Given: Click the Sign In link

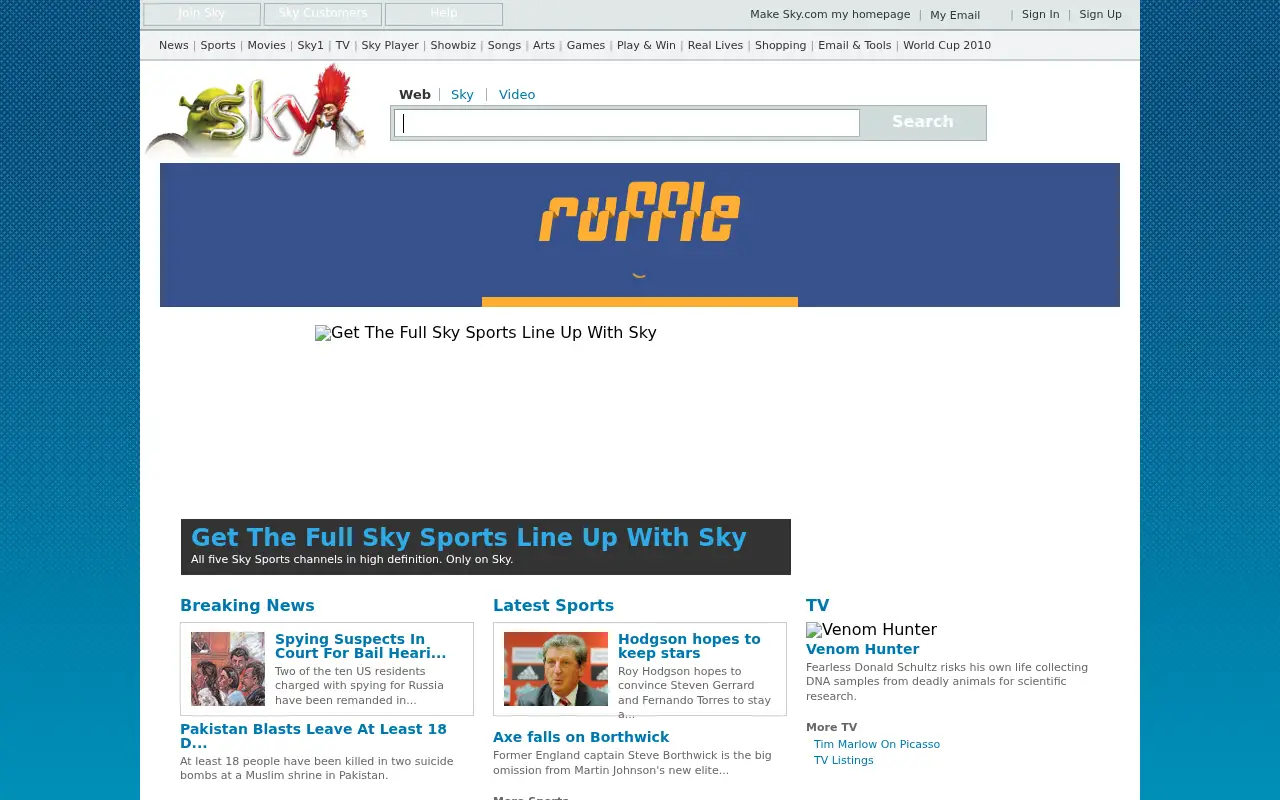Looking at the screenshot, I should pos(1040,15).
